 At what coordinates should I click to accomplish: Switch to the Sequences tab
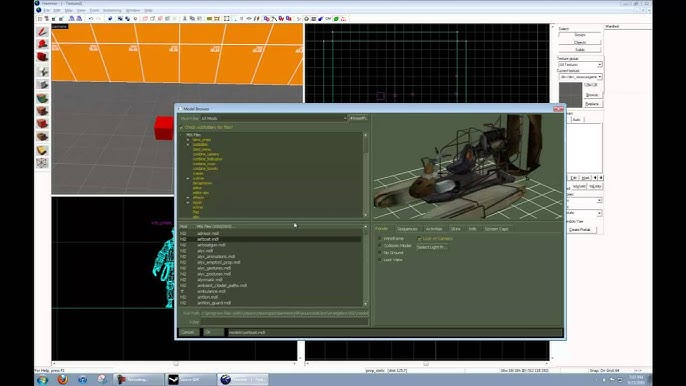[407, 229]
